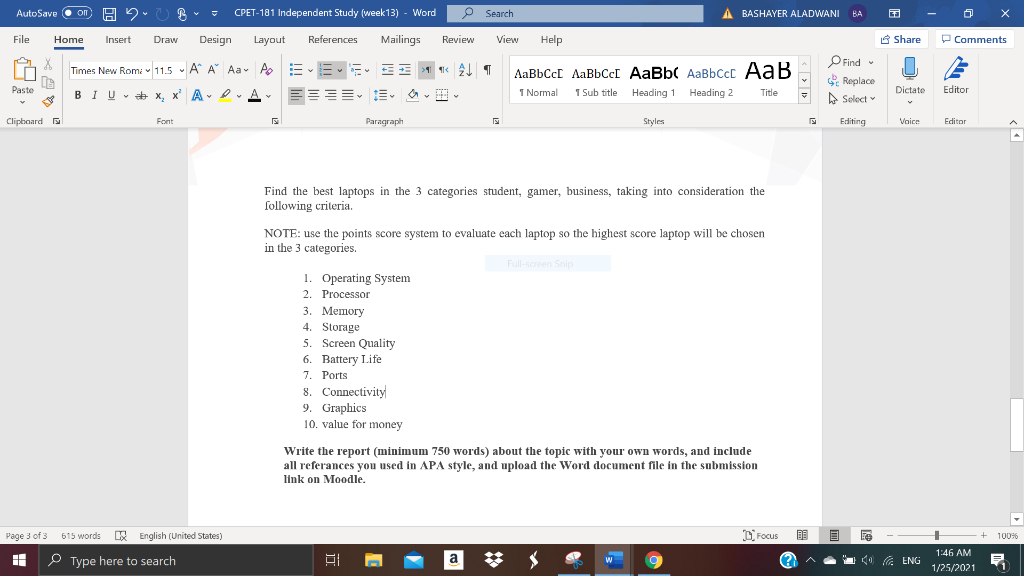1024x576 pixels.
Task: Click the Sort icon in Paragraph group
Action: pyautogui.click(x=465, y=70)
